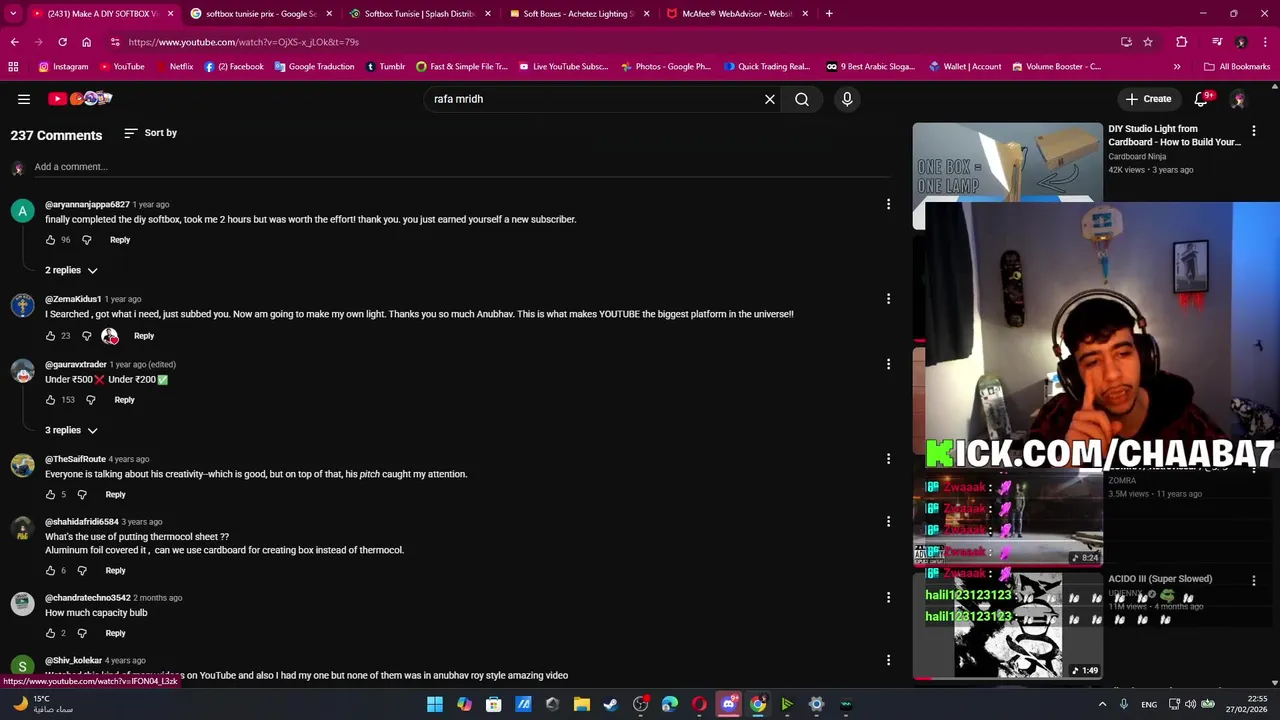Open All Bookmarks folder

click(x=1237, y=67)
